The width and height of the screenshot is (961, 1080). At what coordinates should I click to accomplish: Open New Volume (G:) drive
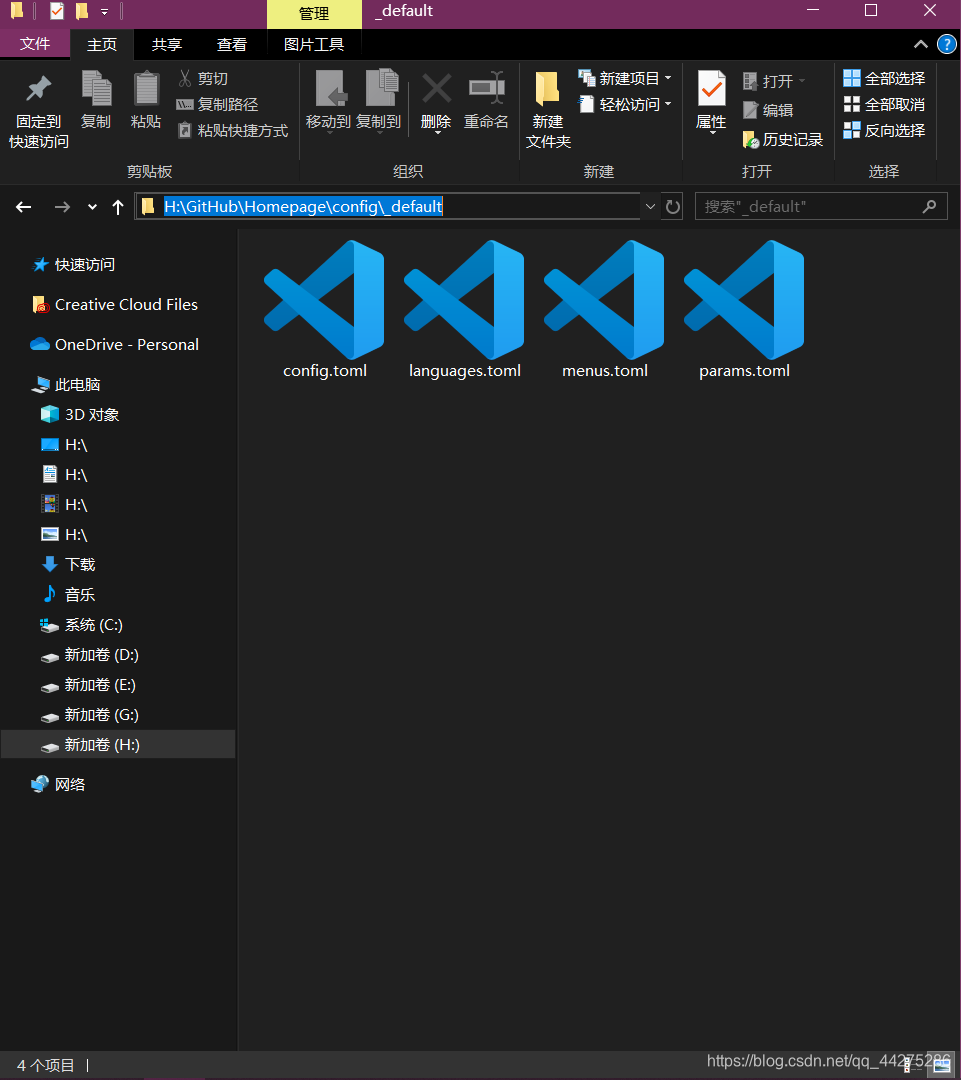90,715
